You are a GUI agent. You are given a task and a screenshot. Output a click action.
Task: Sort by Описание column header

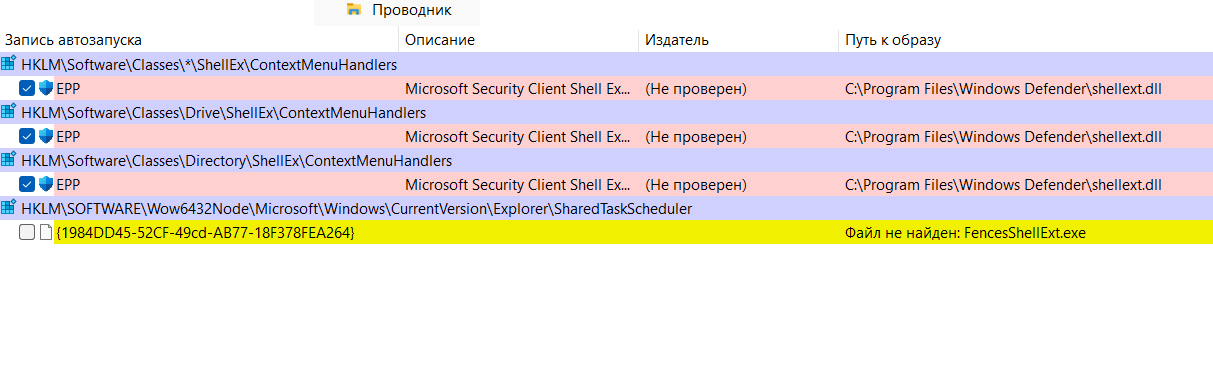518,40
